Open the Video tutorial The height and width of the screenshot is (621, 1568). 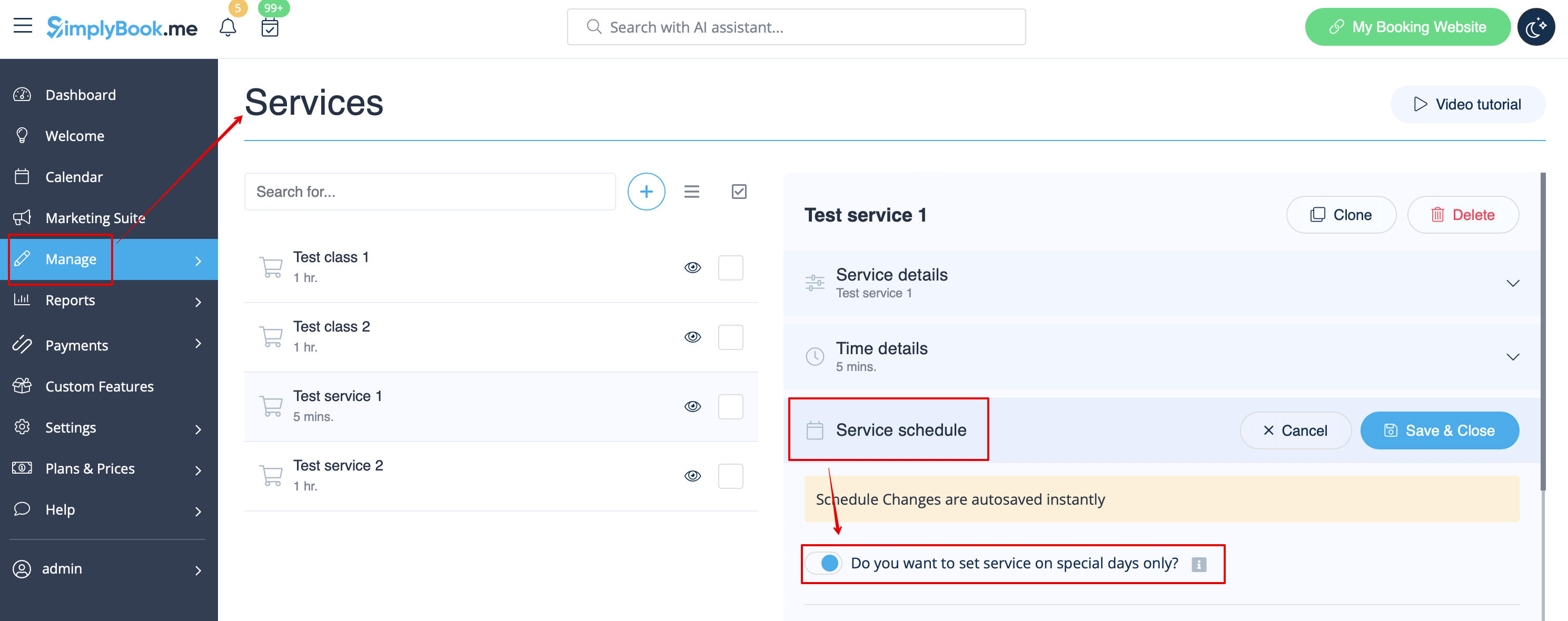point(1467,104)
